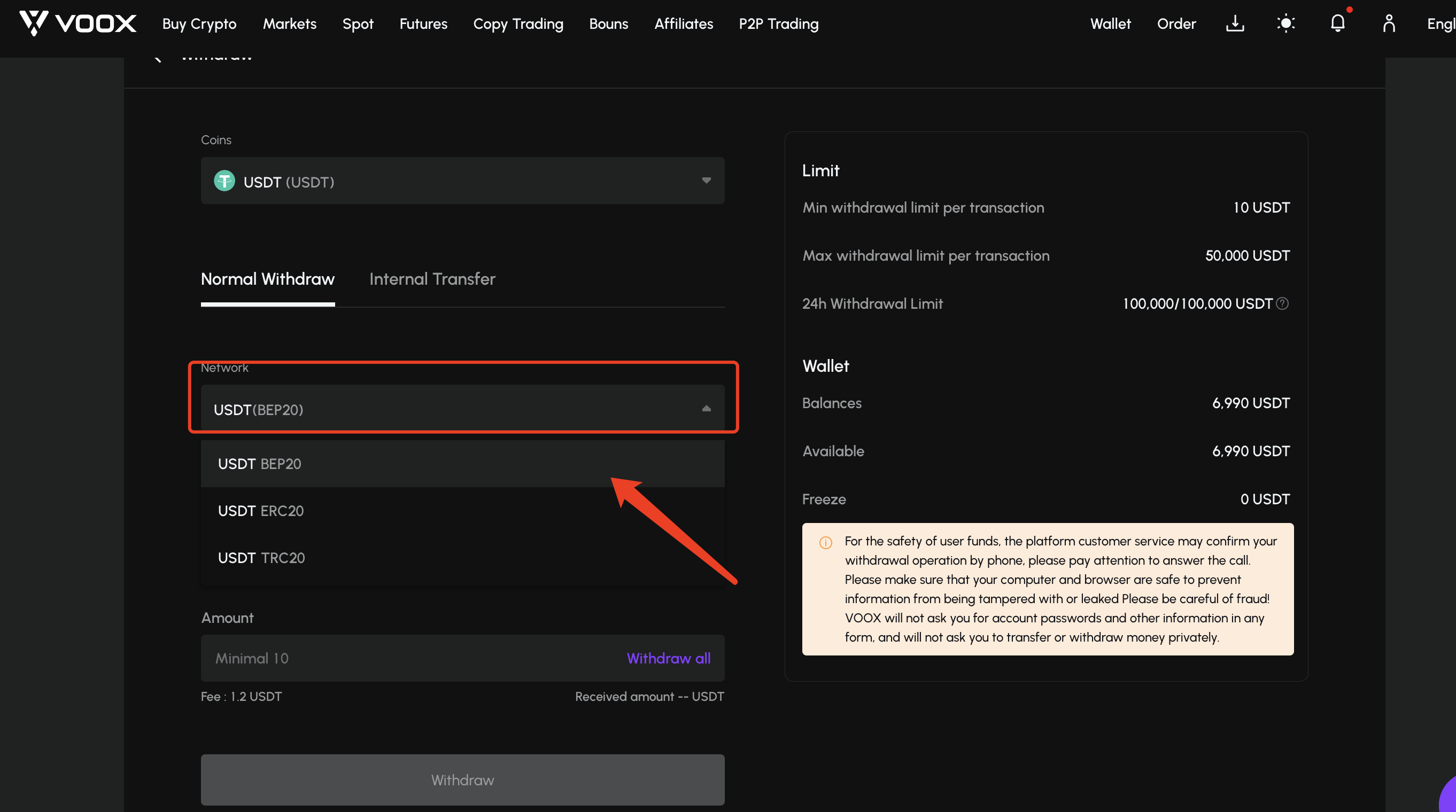1456x812 pixels.
Task: Collapse the Network USDT(BEP20) dropdown
Action: 462,409
